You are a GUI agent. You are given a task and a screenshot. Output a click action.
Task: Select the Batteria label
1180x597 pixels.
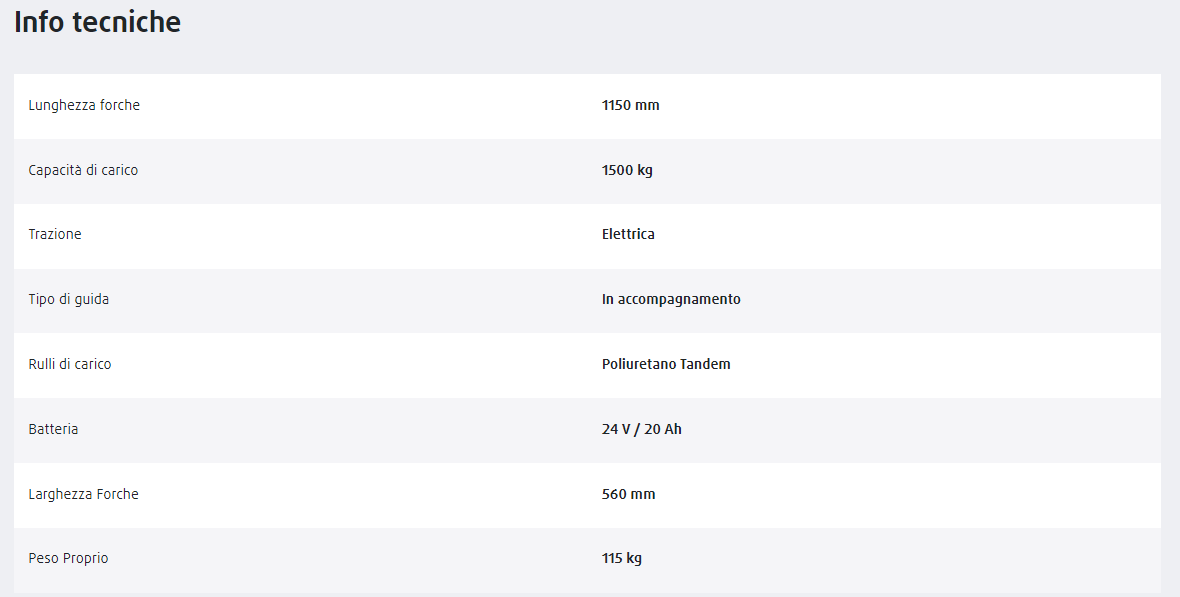(53, 429)
